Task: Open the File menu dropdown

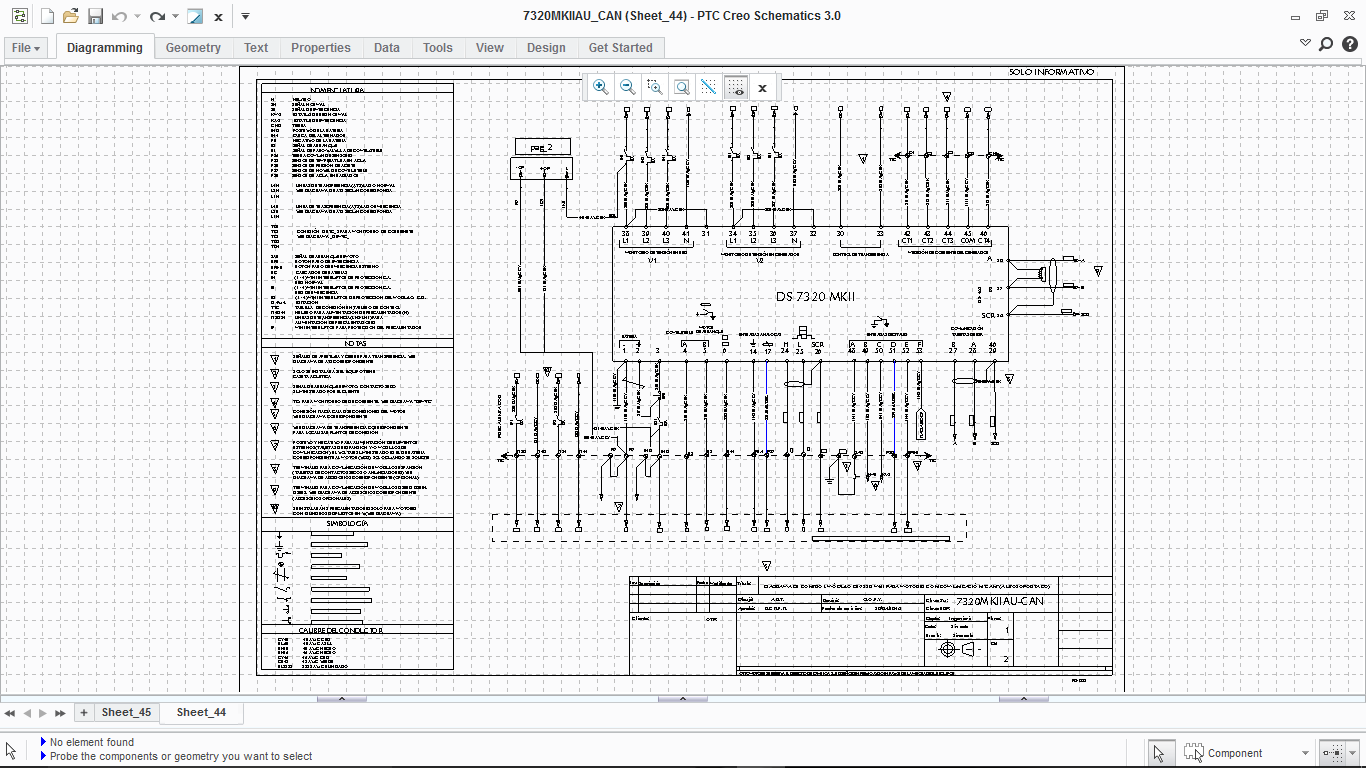Action: [26, 48]
